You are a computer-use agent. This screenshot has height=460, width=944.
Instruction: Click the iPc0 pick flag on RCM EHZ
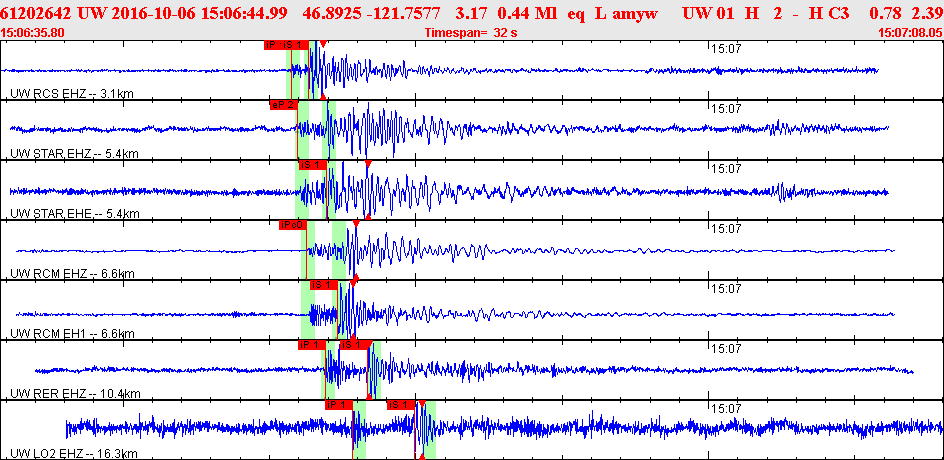[x=293, y=225]
